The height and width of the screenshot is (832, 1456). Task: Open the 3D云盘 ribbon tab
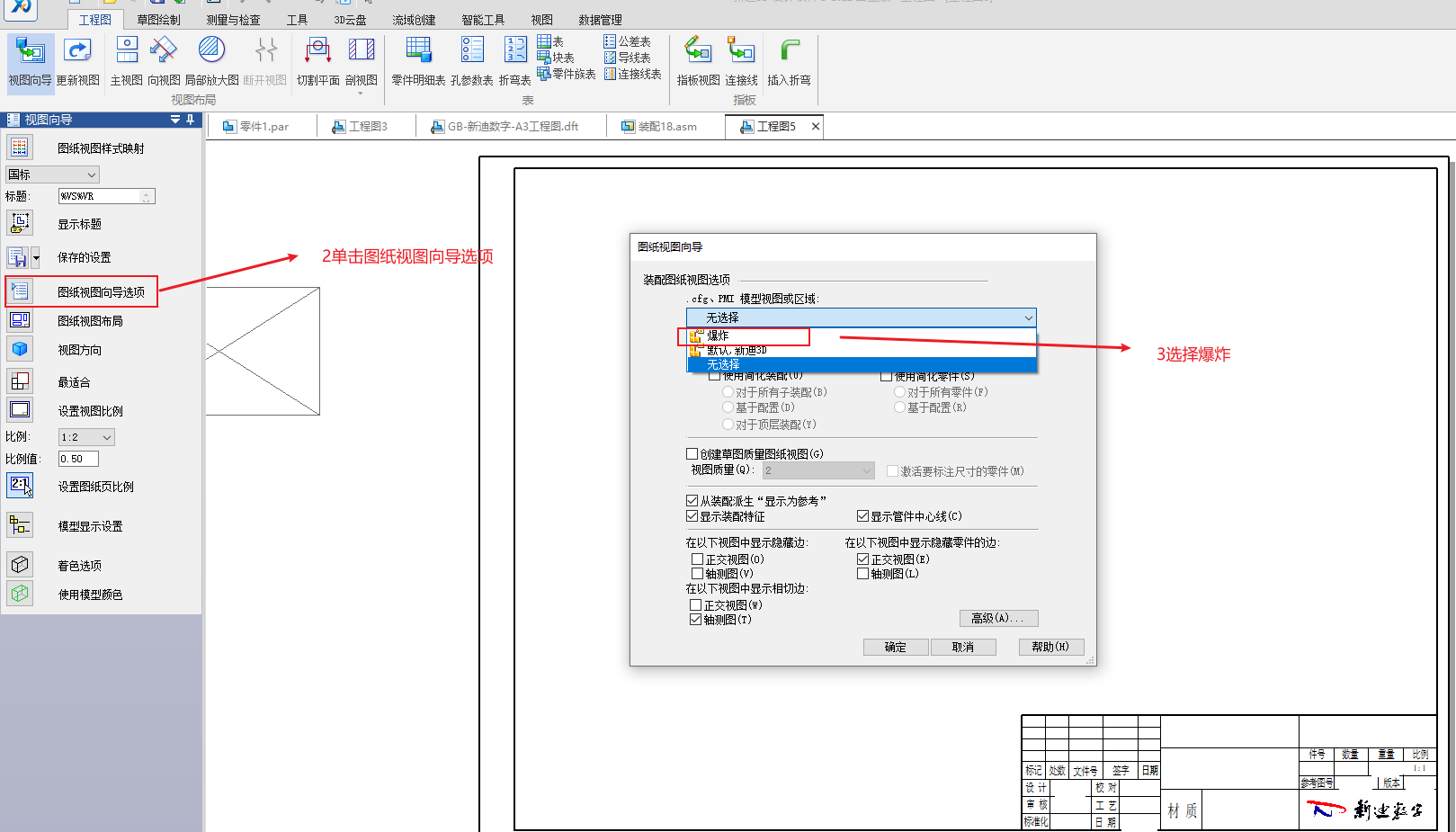[x=350, y=19]
